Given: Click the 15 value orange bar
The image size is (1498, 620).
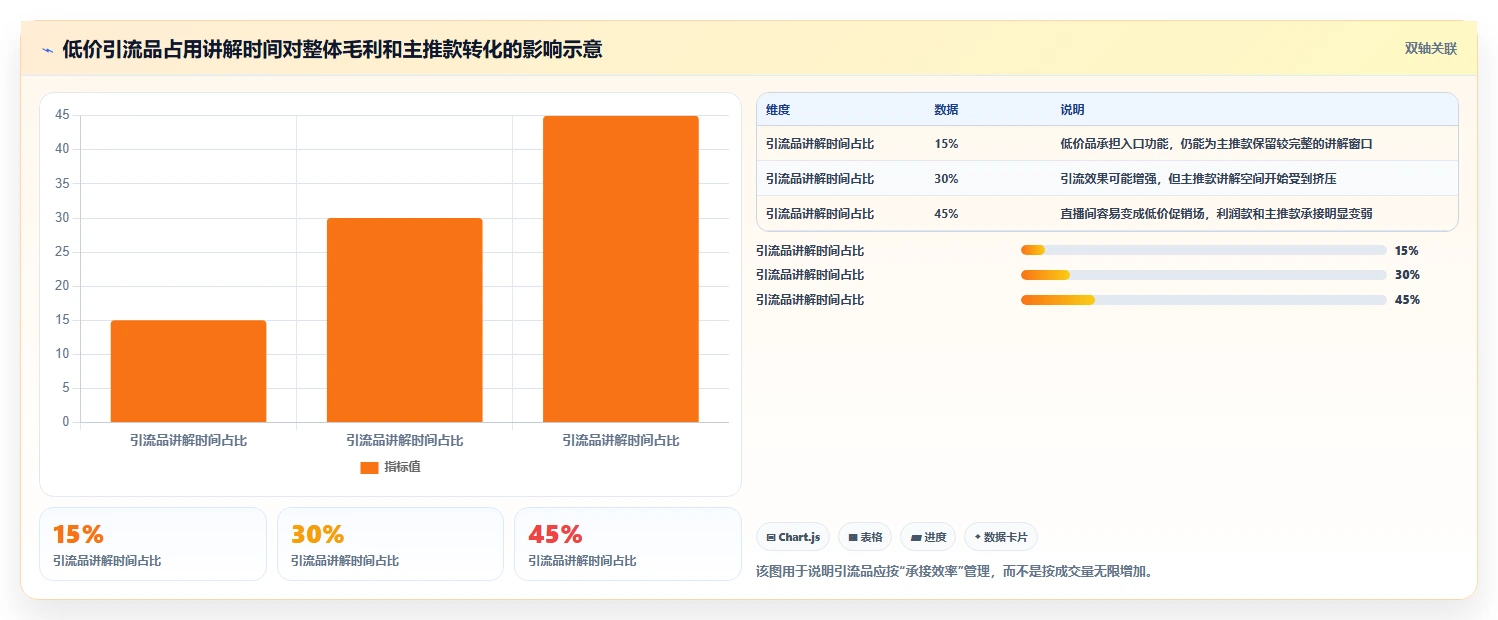Looking at the screenshot, I should tap(188, 371).
